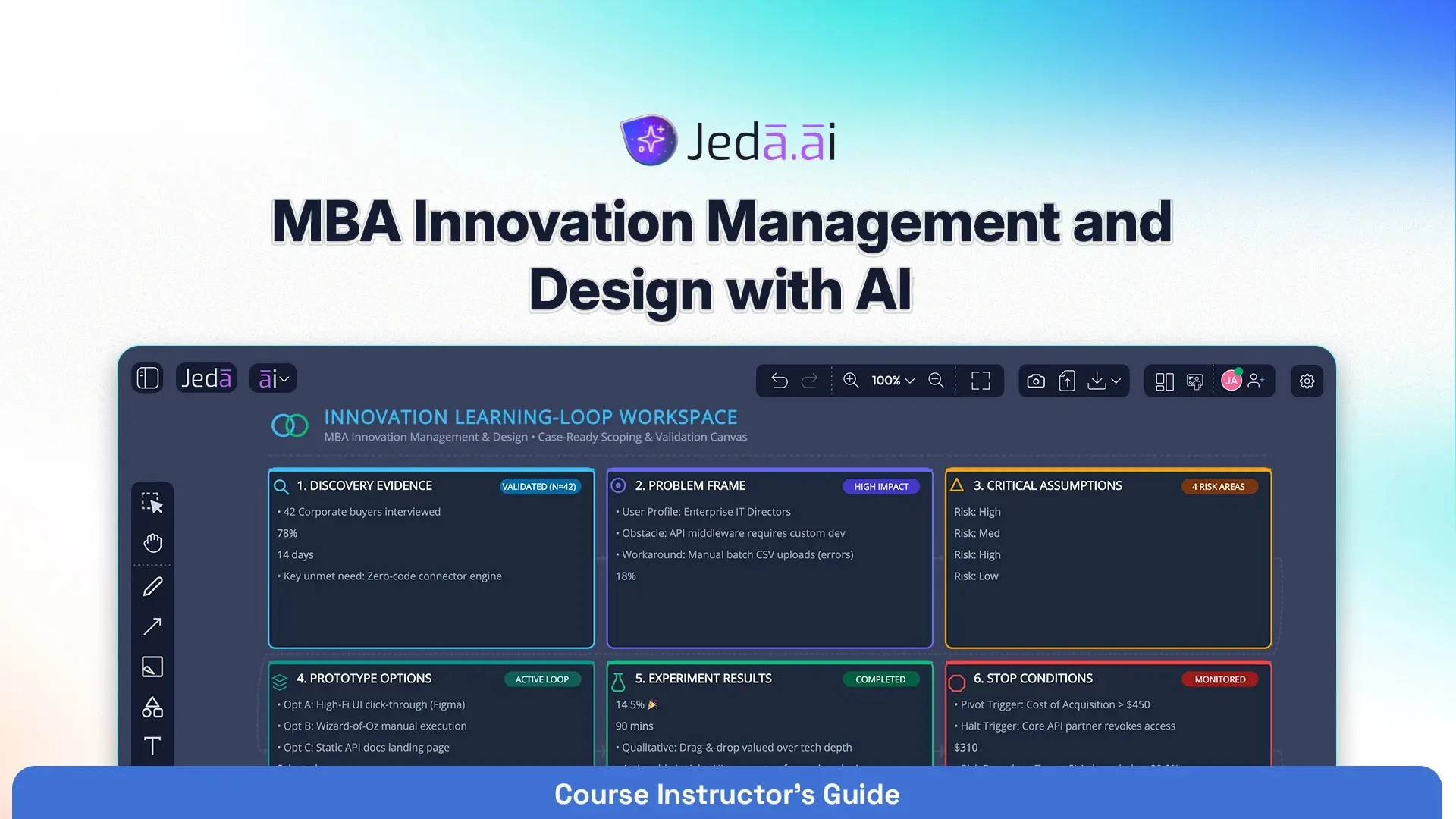Click the MONITORED badge
Viewport: 1456px width, 819px height.
coord(1219,679)
